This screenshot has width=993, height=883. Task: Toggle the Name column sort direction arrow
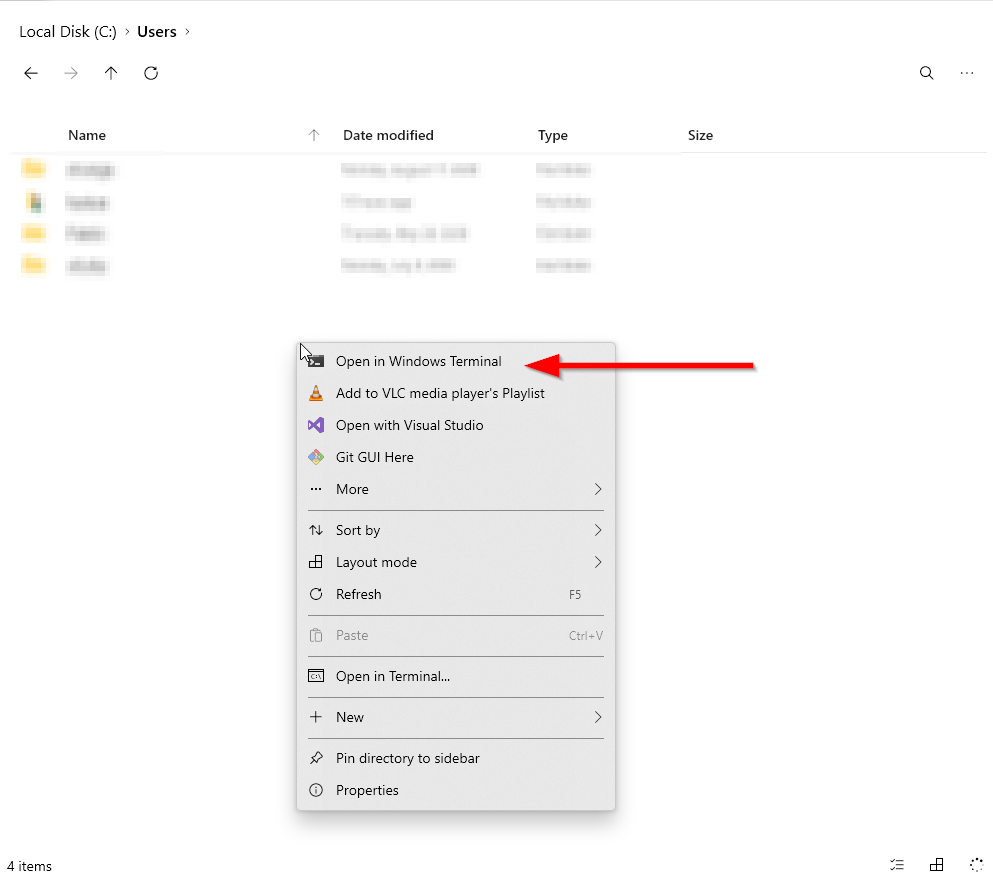313,134
